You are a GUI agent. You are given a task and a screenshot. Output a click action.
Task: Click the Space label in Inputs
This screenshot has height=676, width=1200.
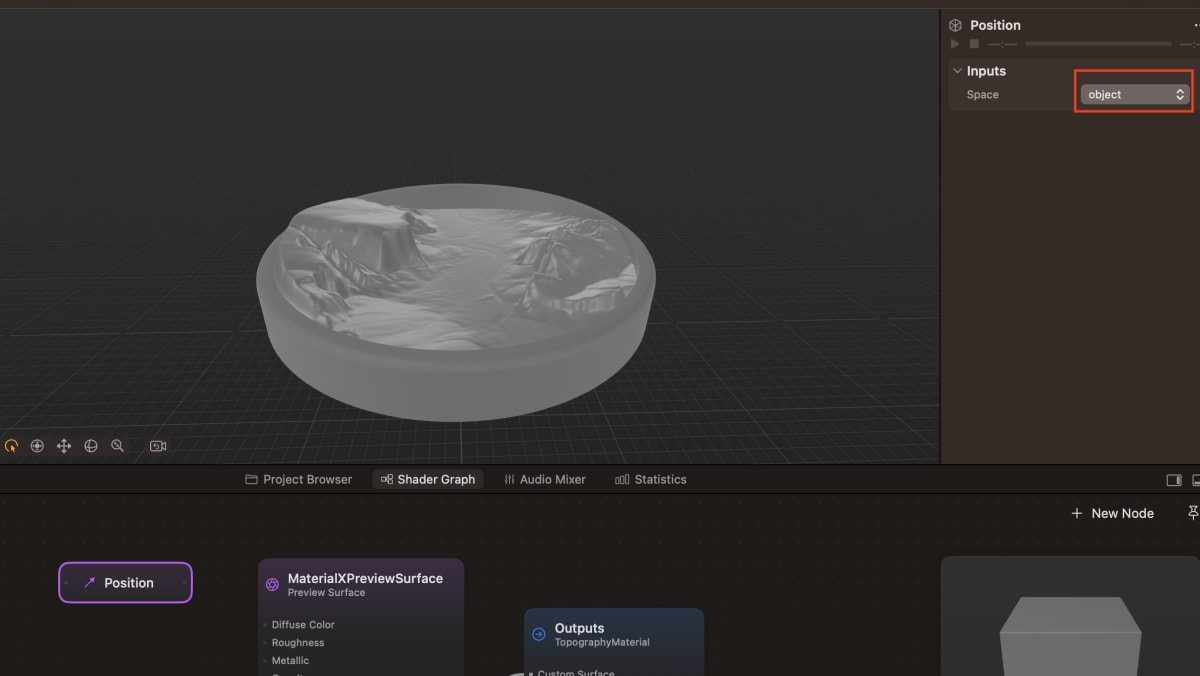coord(982,94)
